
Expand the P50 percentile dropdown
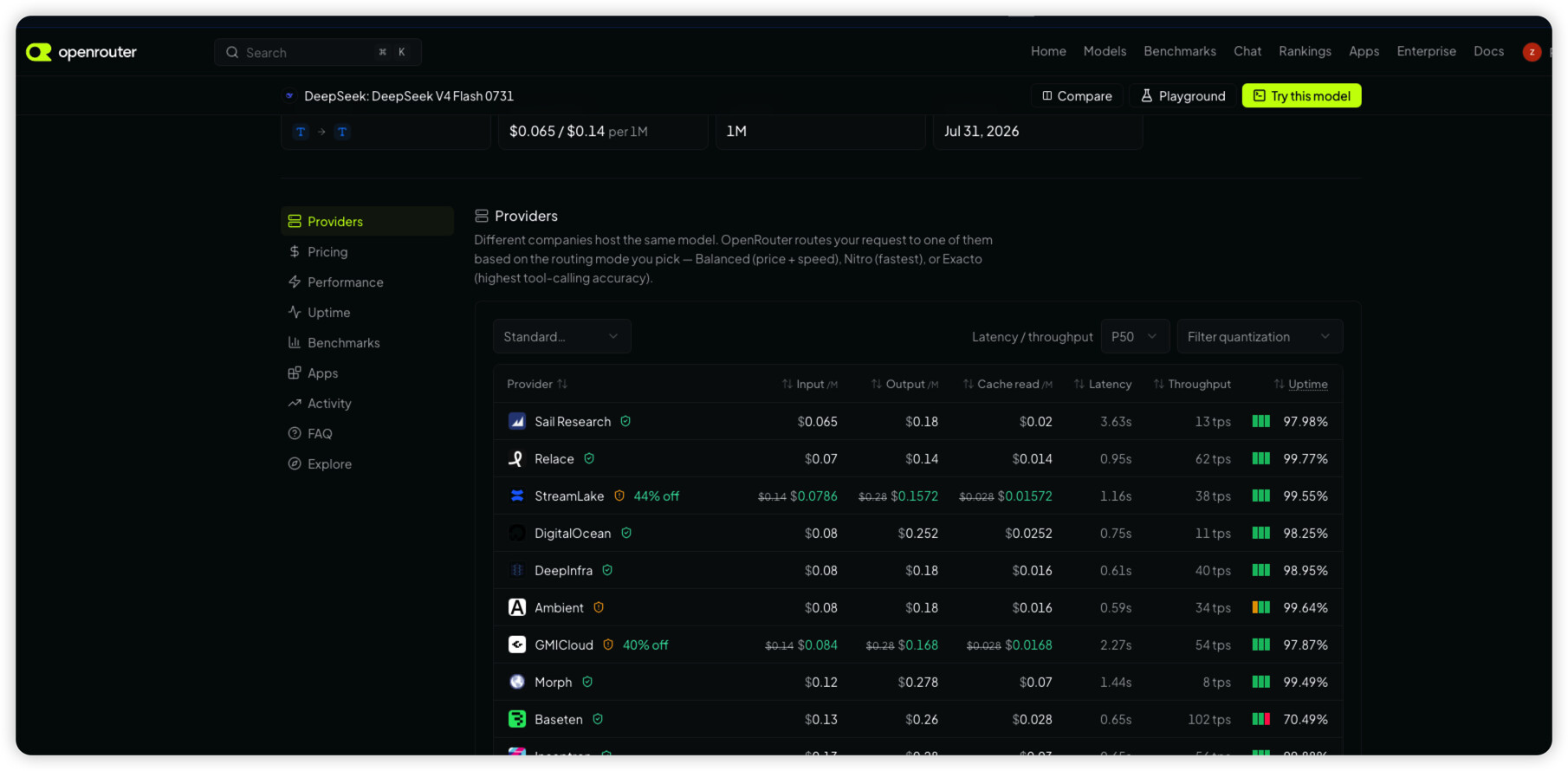(x=1135, y=336)
